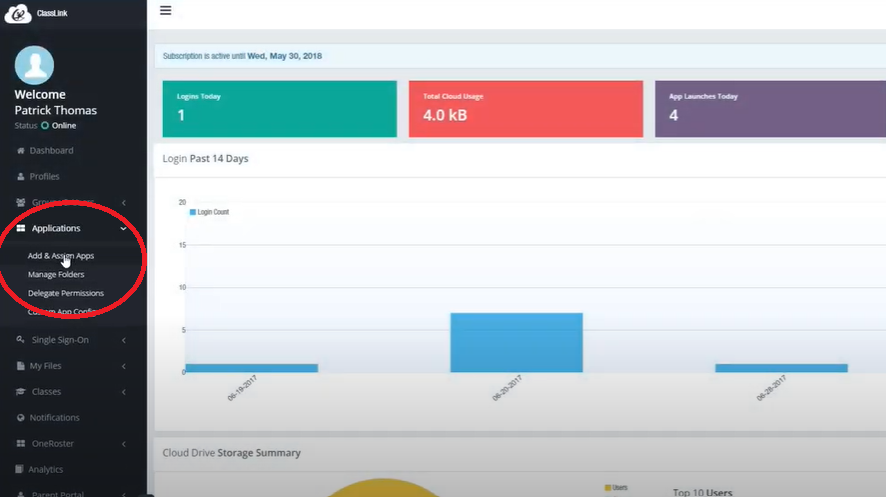Click the 06-19-2017 login bar

tap(251, 368)
